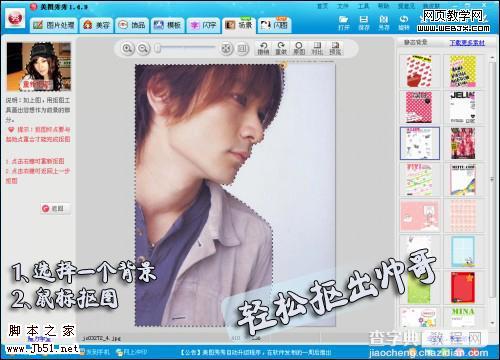Click the 保存 save icon

tap(364, 23)
